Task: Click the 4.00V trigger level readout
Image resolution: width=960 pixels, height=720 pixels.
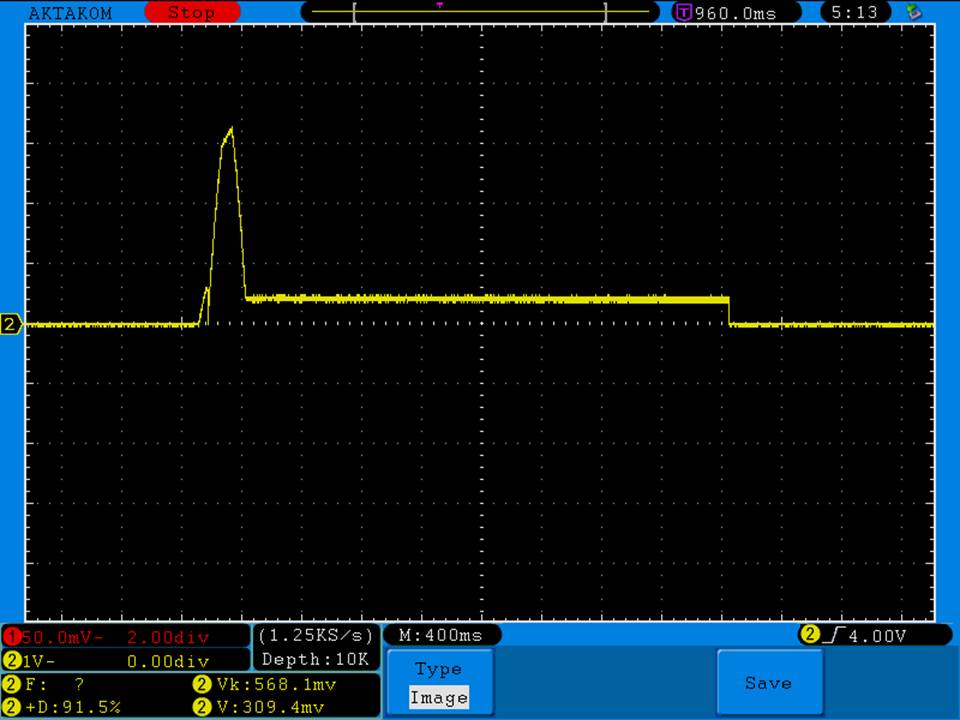Action: point(877,636)
